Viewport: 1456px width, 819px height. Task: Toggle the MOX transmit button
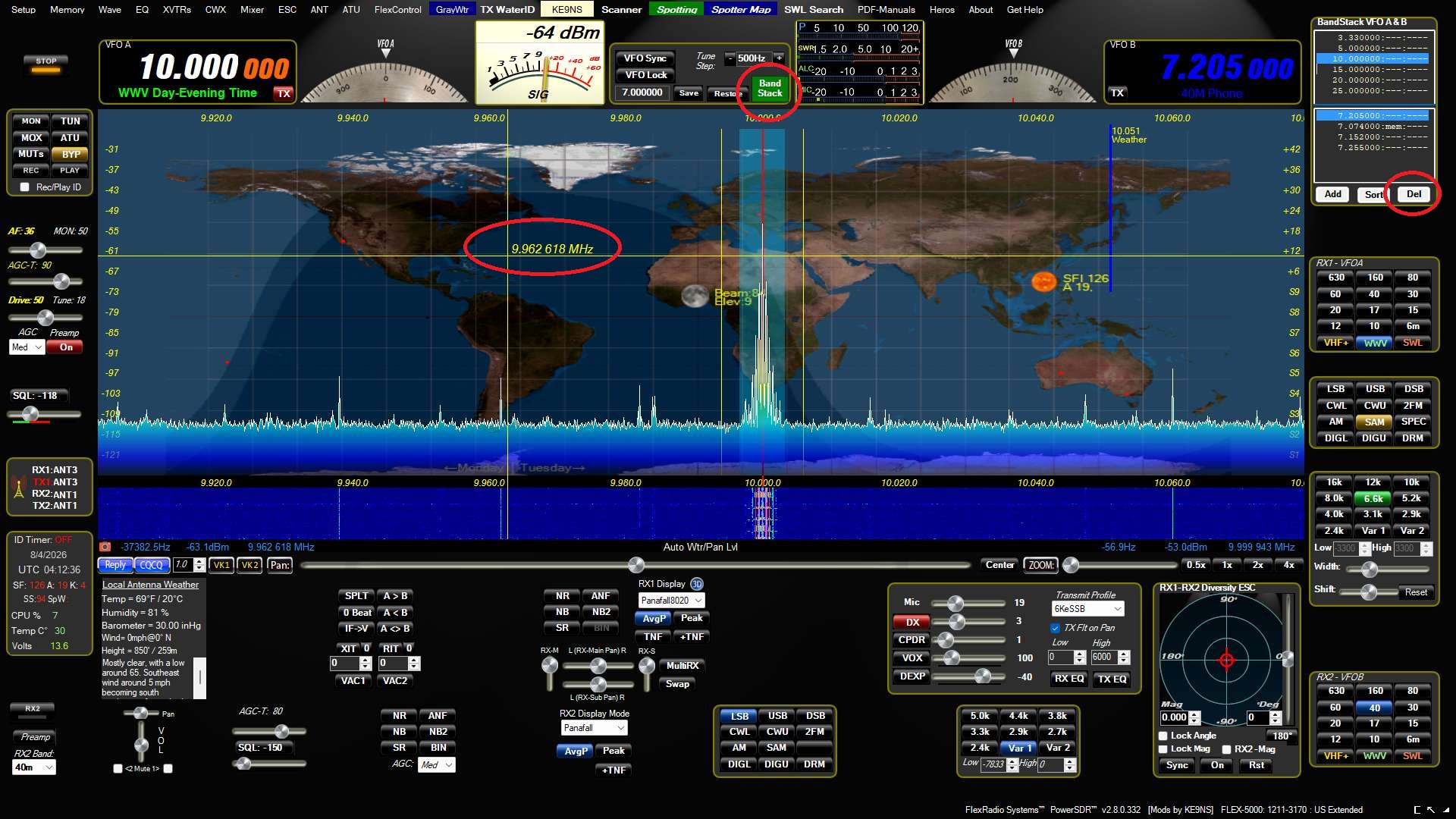tap(31, 138)
